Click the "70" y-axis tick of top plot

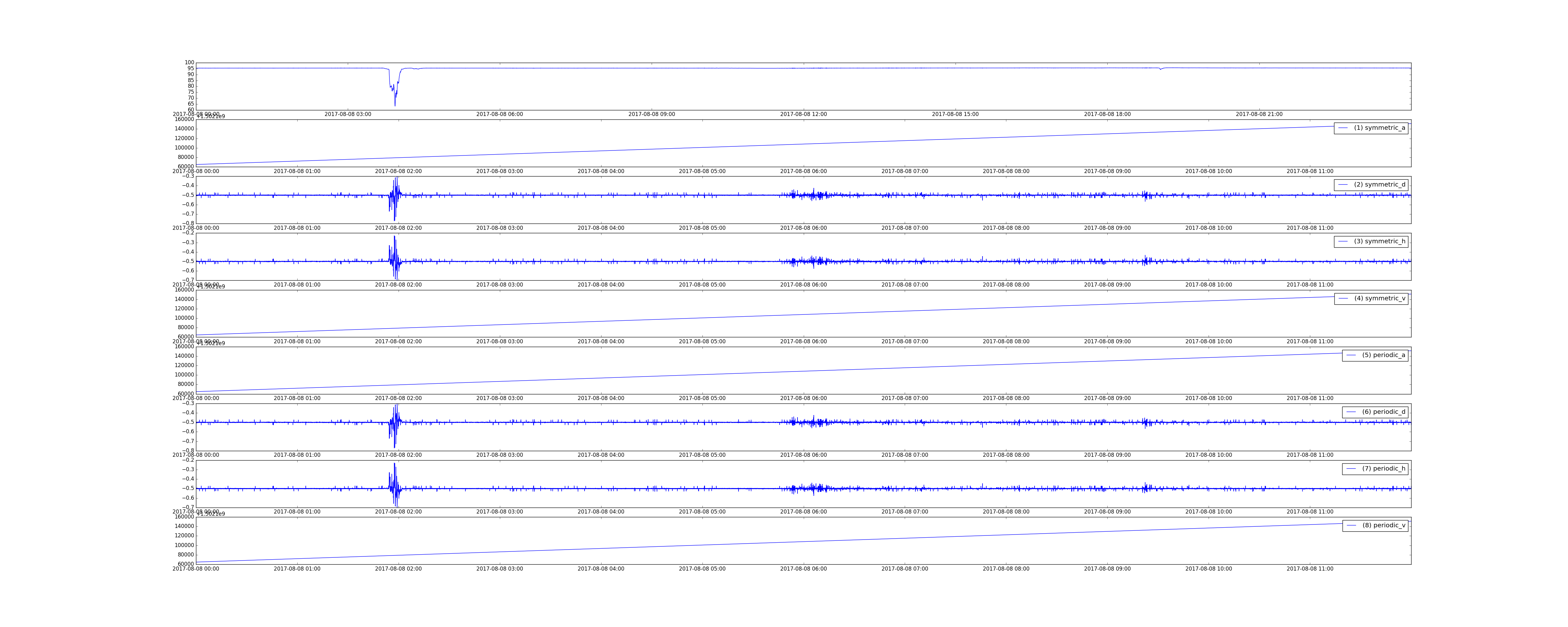pos(191,98)
